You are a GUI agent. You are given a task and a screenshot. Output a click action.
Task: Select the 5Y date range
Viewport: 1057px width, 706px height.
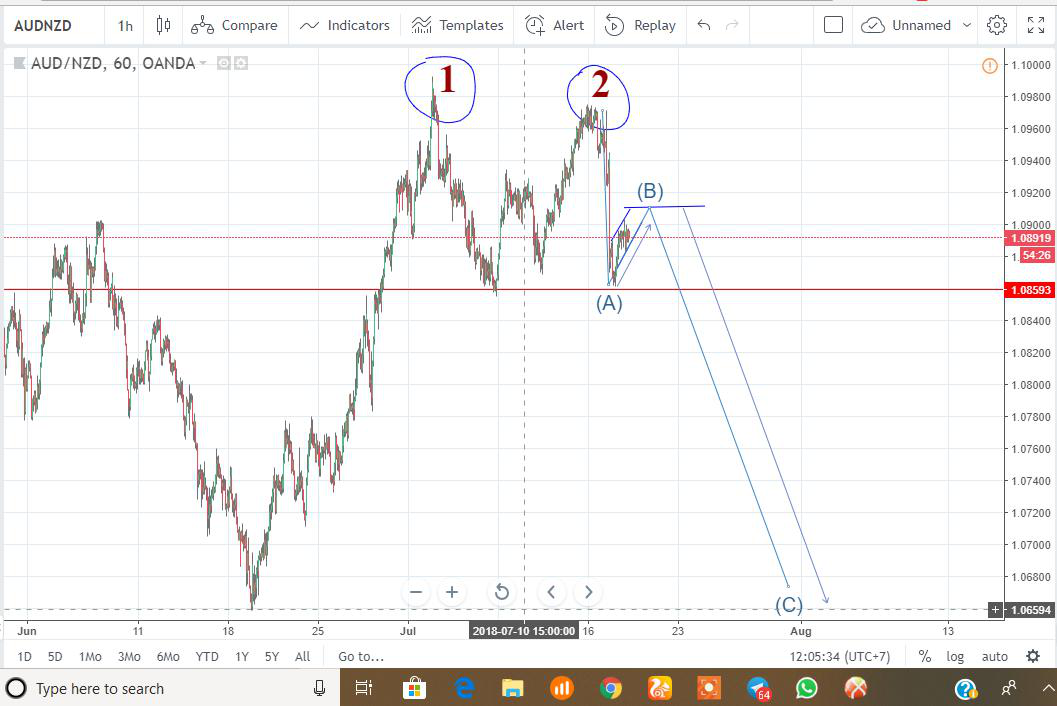(x=272, y=656)
